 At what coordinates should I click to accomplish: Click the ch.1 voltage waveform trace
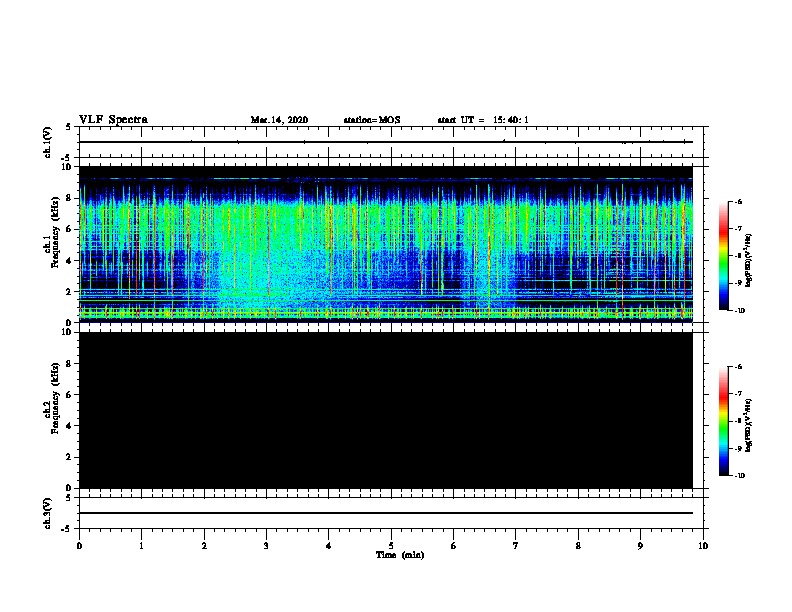click(386, 142)
